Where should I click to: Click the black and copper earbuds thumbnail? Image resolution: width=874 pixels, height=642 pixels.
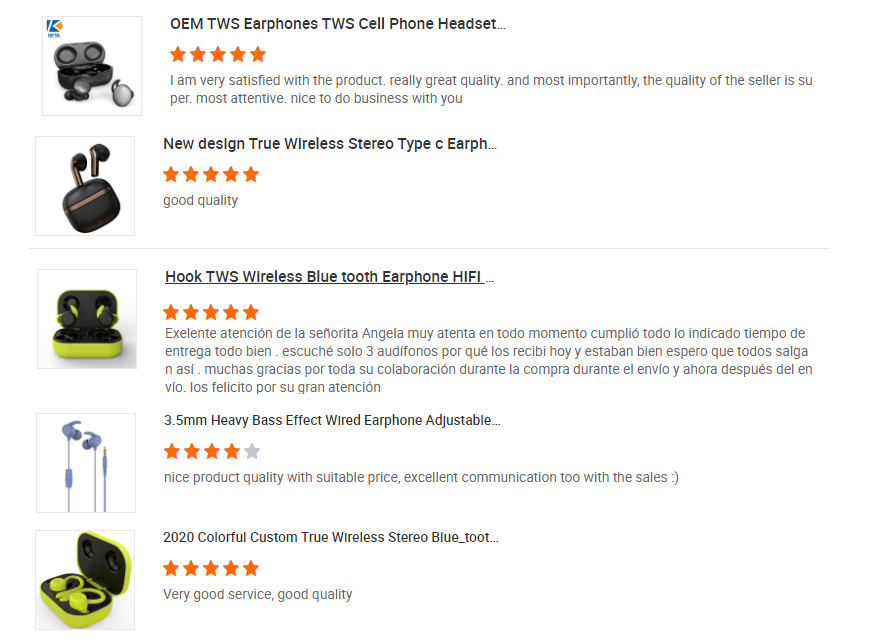coord(85,186)
